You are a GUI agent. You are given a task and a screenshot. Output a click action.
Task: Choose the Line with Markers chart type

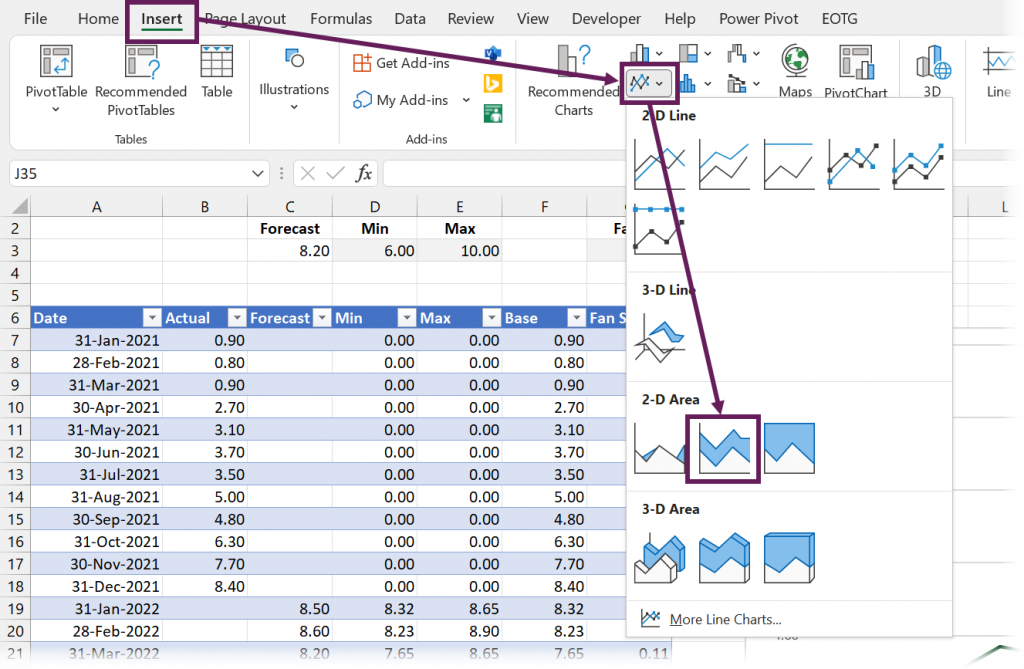pos(852,163)
